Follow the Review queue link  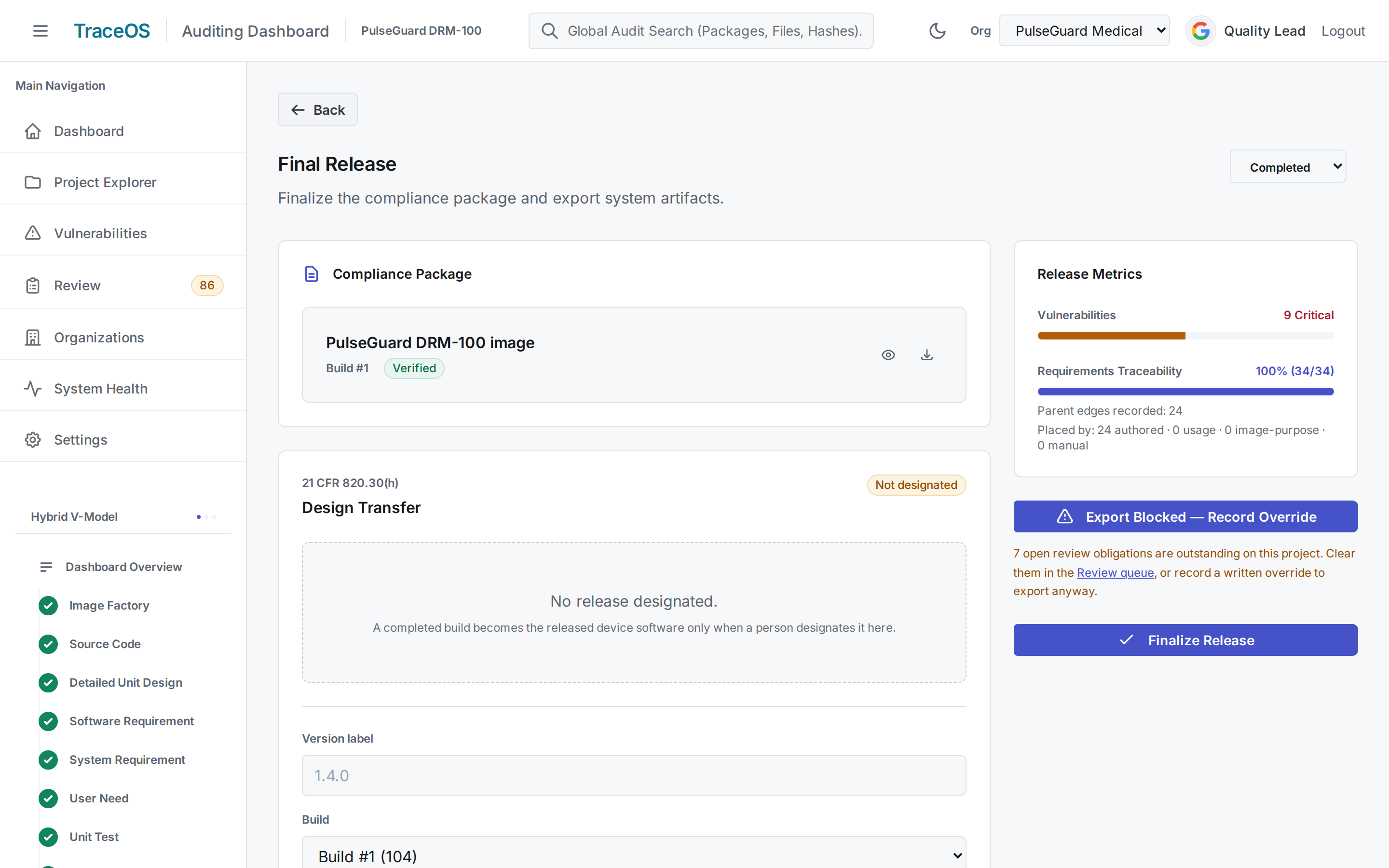point(1115,572)
